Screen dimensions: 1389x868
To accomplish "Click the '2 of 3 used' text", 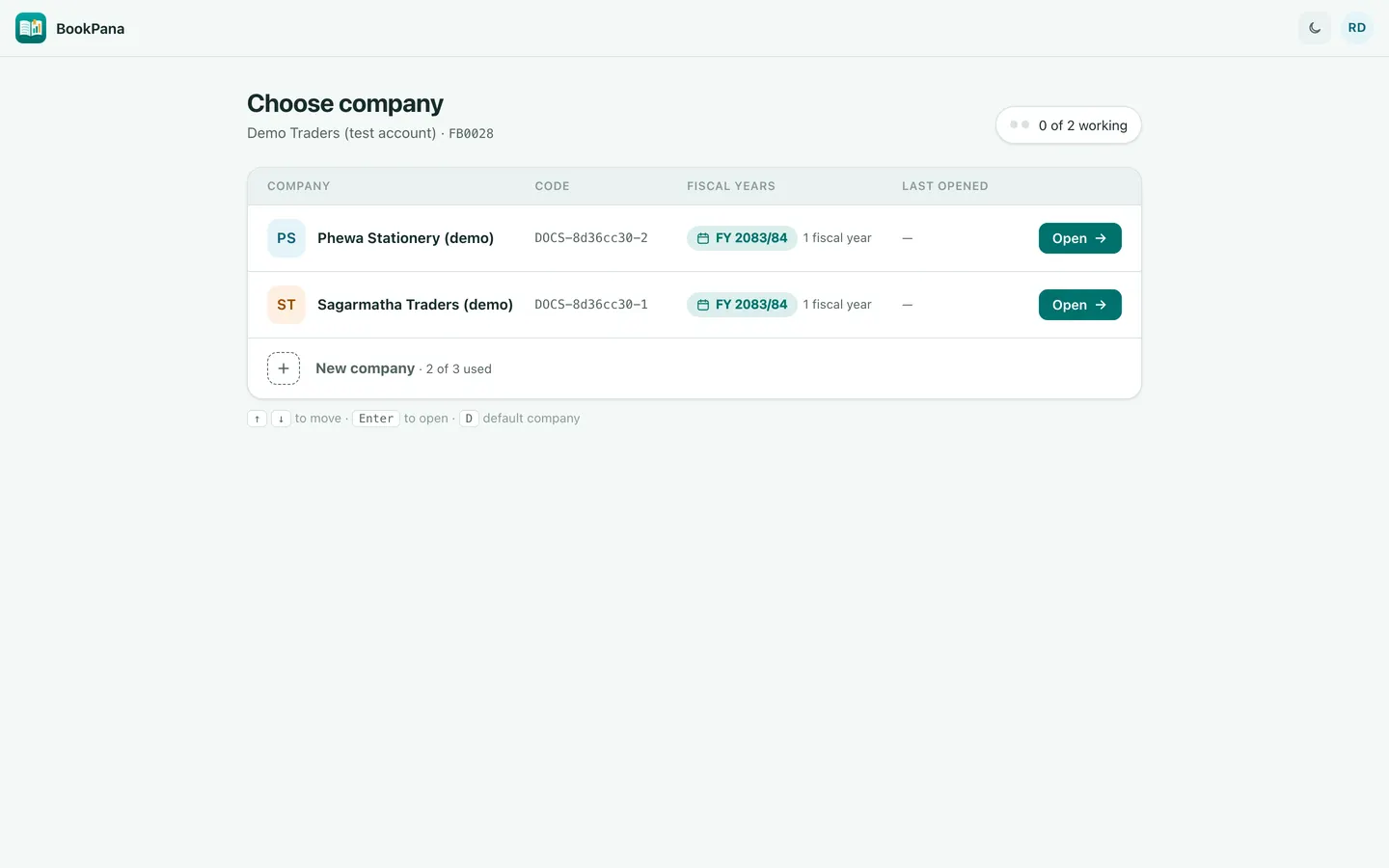I will point(459,369).
